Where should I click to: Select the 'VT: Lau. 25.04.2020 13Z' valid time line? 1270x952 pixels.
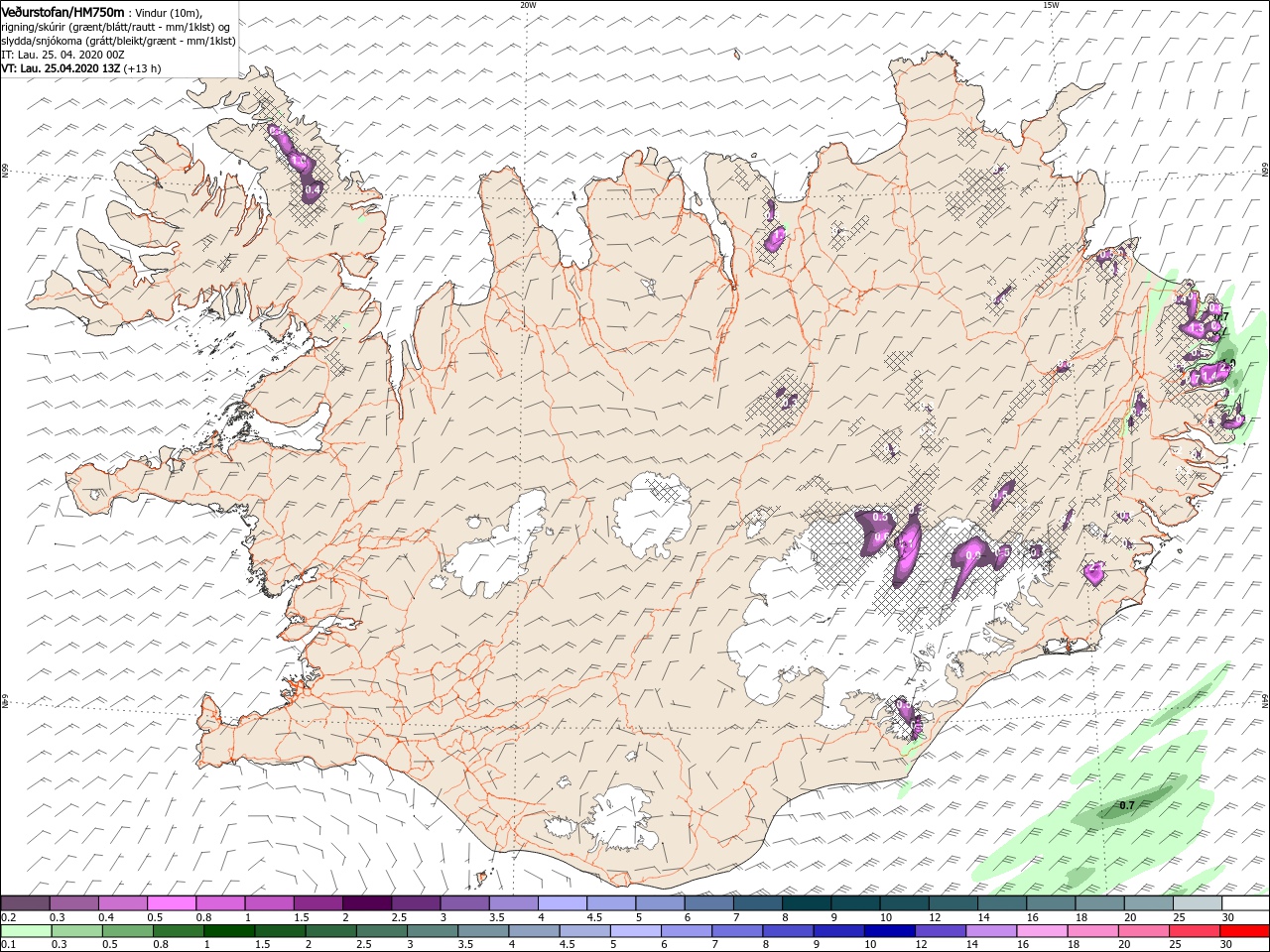click(61, 68)
